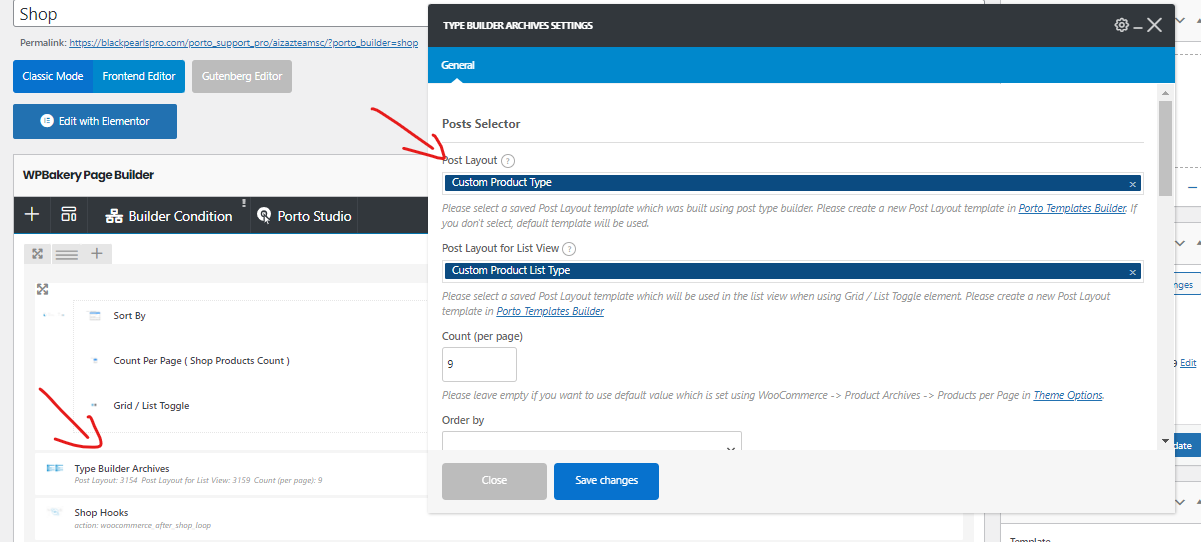1201x542 pixels.
Task: Click the Count Per Page element icon
Action: click(95, 361)
